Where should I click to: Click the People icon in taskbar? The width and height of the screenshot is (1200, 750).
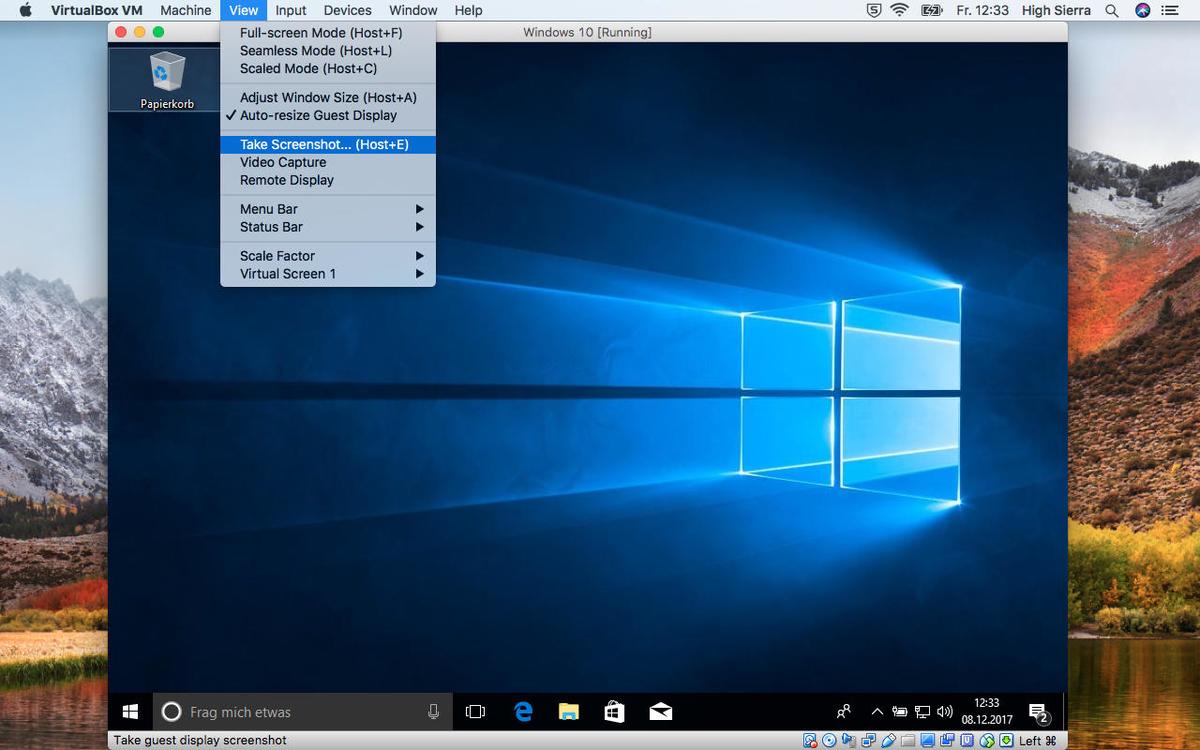[x=844, y=712]
